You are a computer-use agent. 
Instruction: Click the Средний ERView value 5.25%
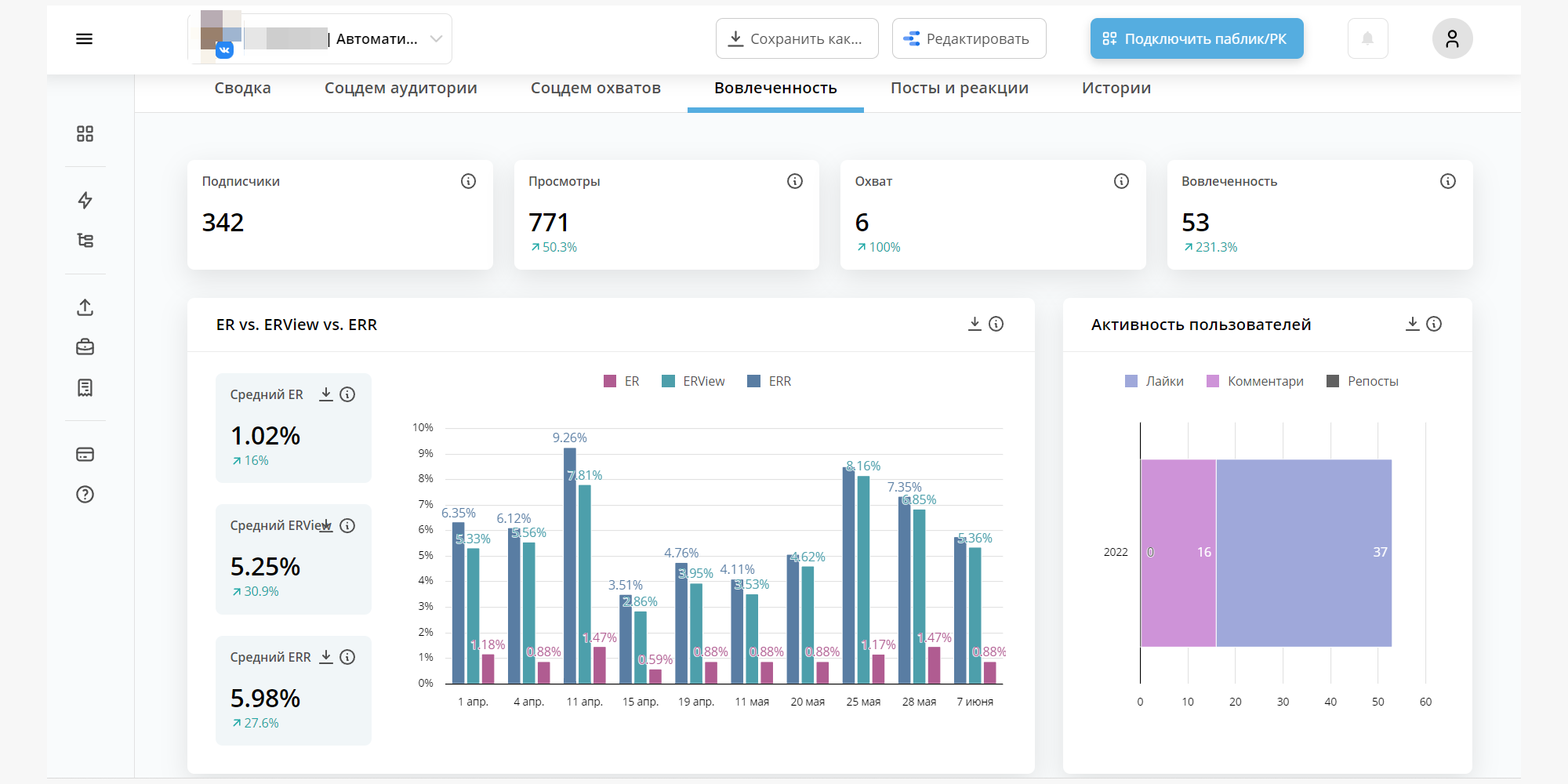(265, 566)
